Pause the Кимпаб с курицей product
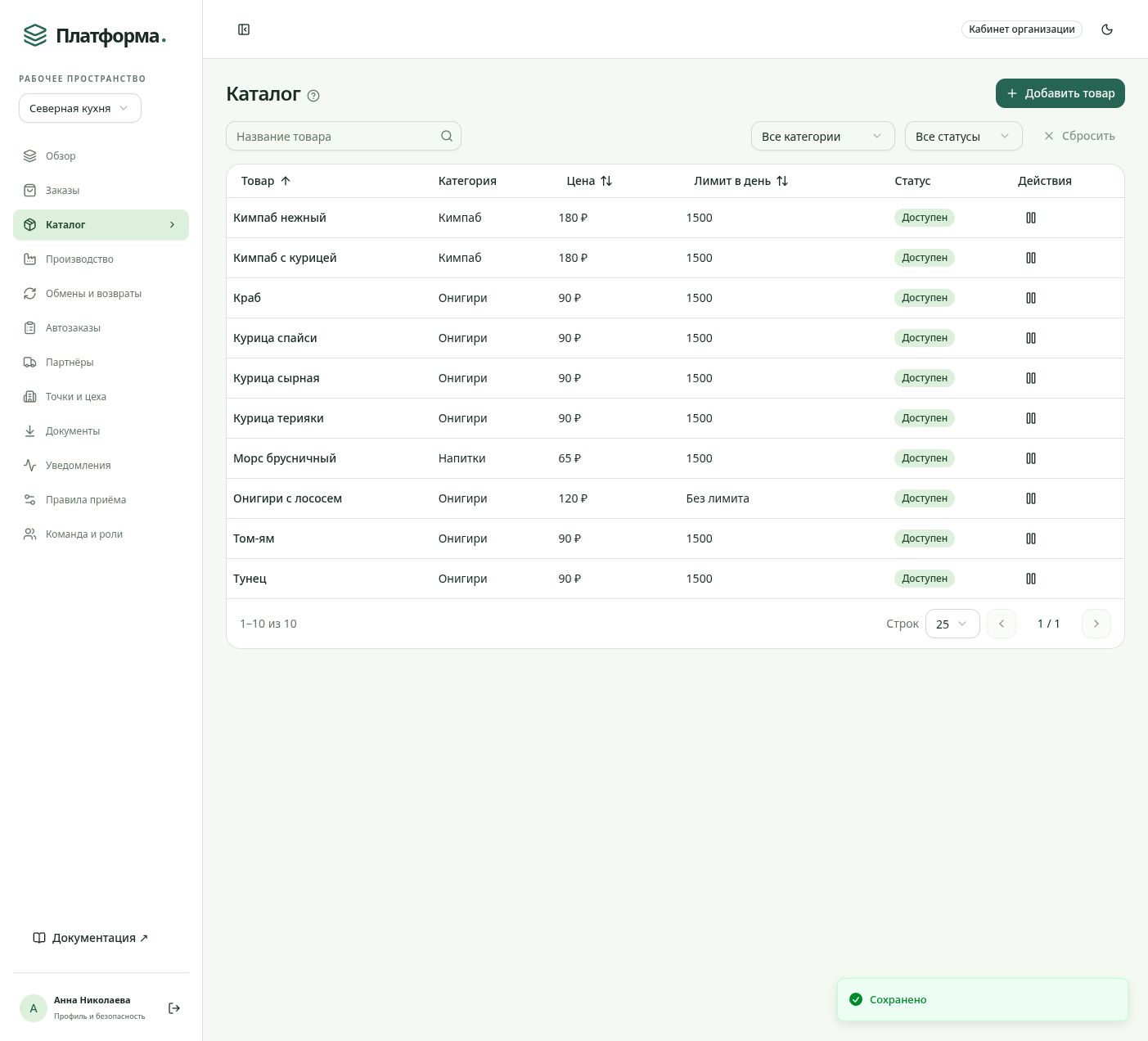The height and width of the screenshot is (1041, 1148). [x=1031, y=258]
